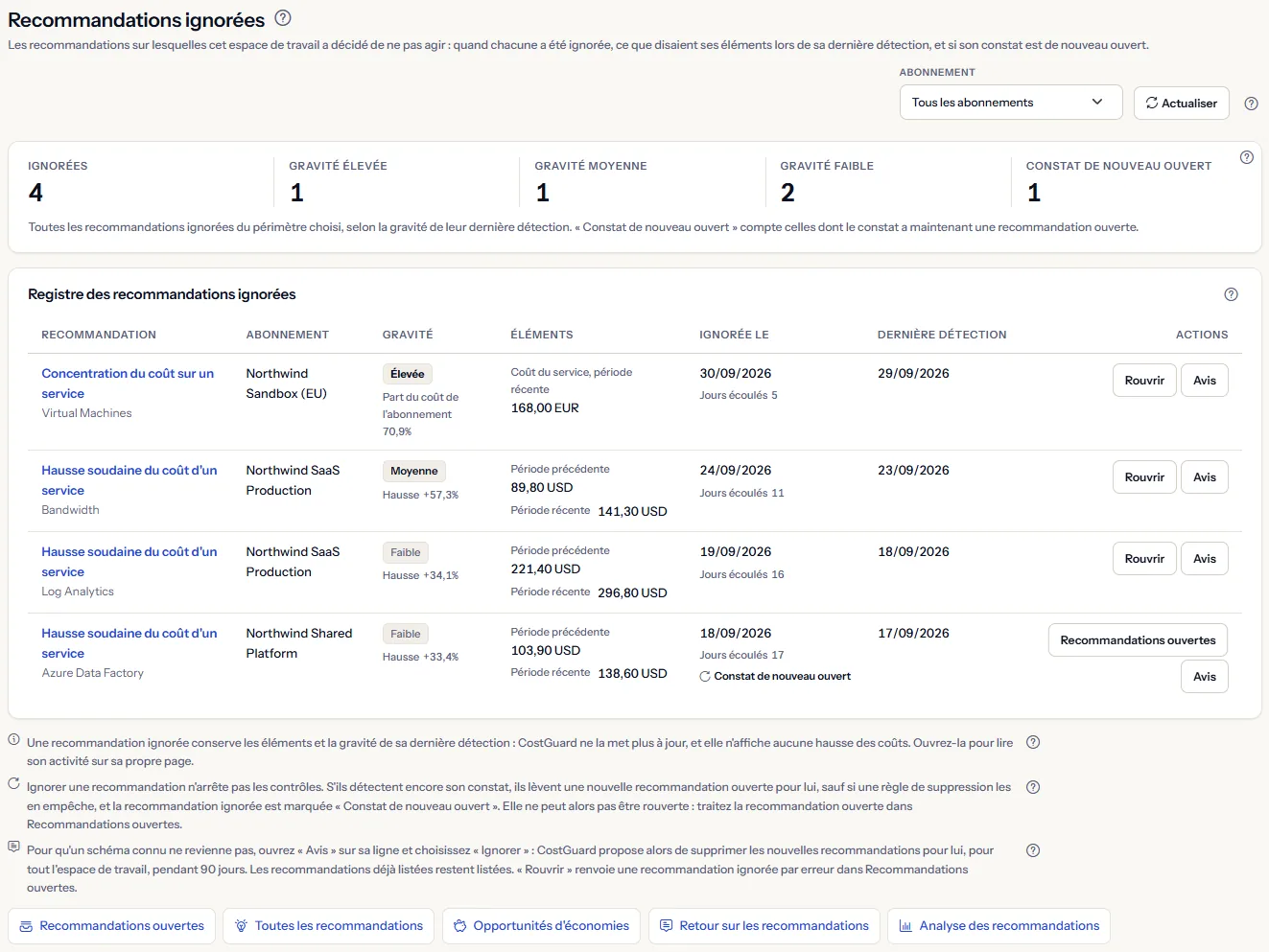Click Avis in the Bandwidth row

point(1205,477)
